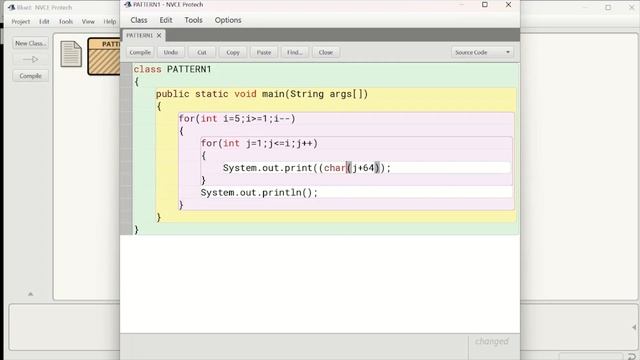Open the Tools menu in editor window
The height and width of the screenshot is (360, 640).
193,20
